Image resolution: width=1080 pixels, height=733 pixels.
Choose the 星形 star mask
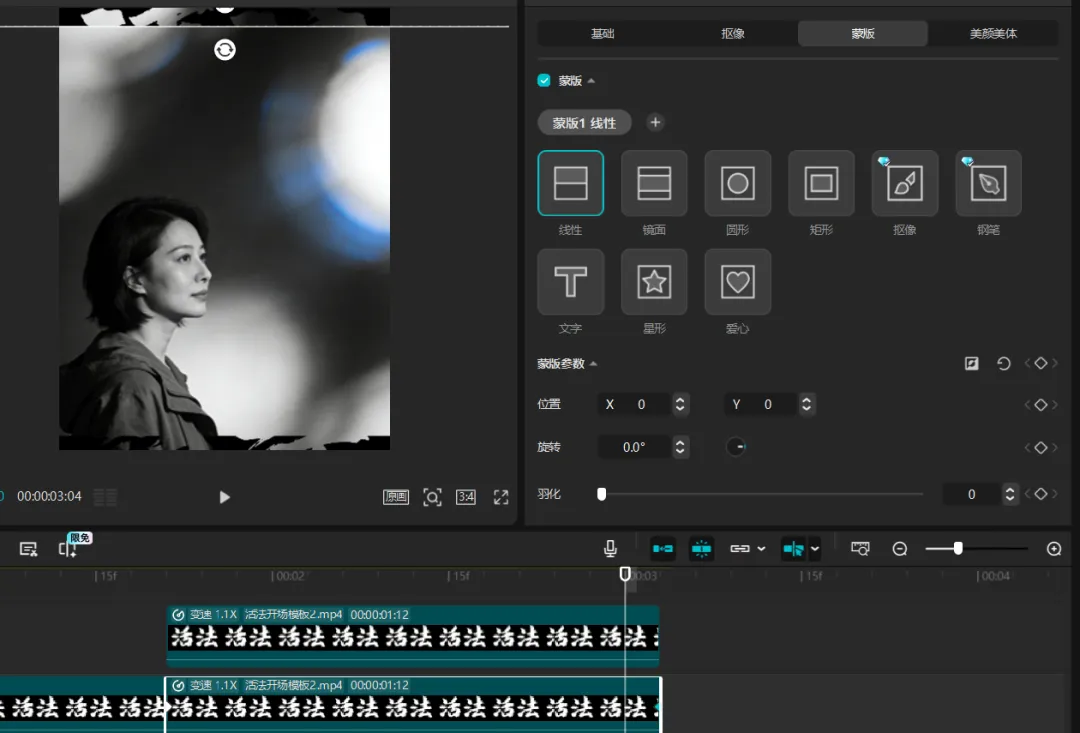654,282
